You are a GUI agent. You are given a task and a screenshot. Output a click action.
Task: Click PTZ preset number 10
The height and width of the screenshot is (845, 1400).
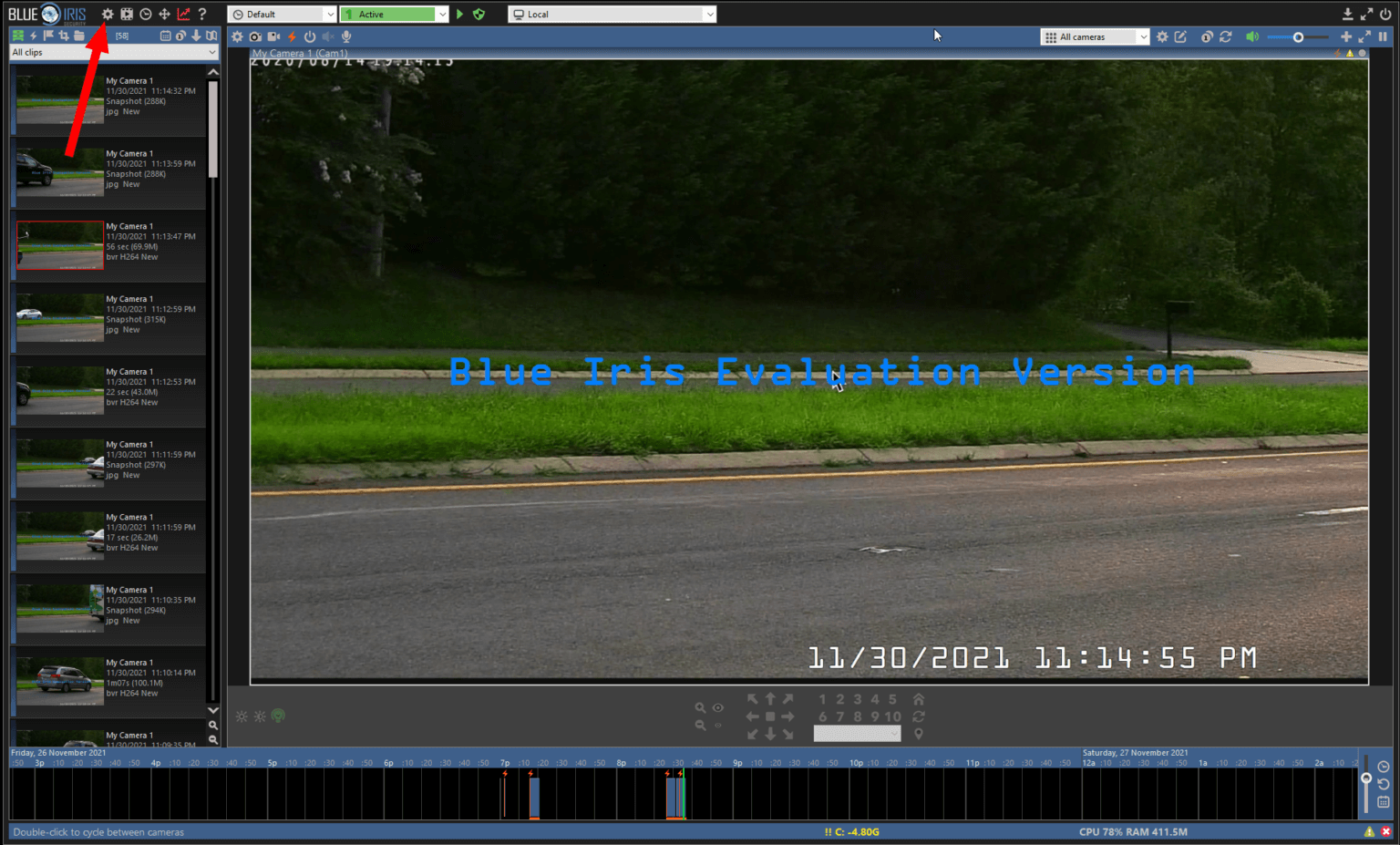[x=892, y=716]
